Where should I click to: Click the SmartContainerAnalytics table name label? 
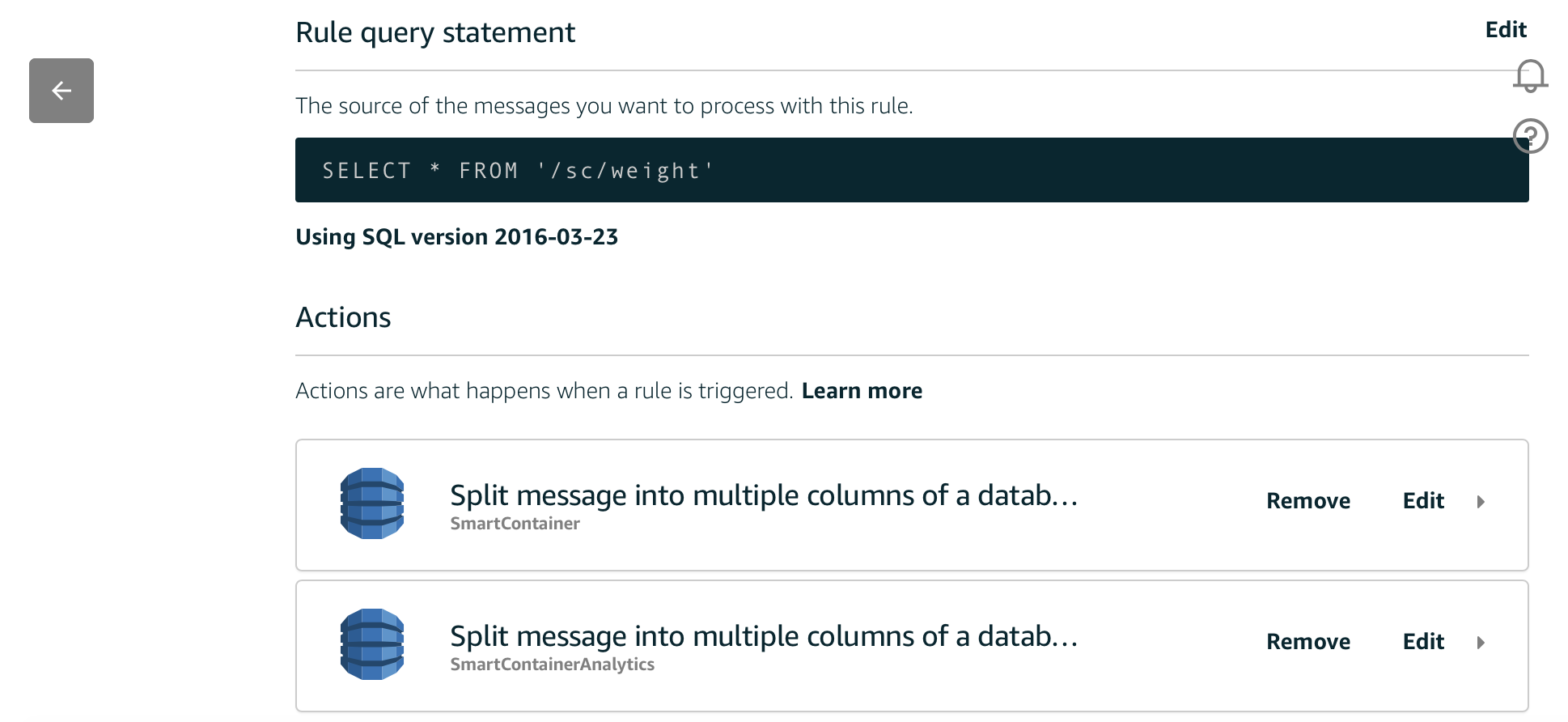click(x=552, y=665)
